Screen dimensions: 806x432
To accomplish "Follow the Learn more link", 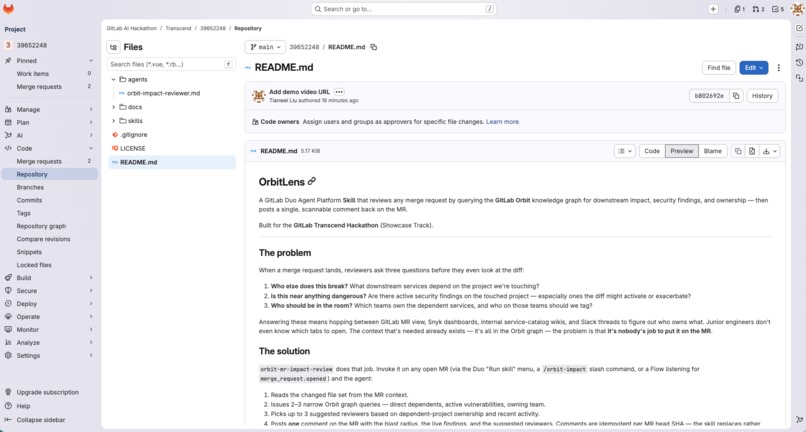I will (503, 122).
